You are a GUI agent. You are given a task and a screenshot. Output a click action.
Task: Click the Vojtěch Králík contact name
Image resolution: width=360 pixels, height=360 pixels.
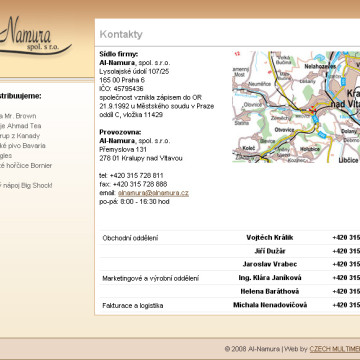[x=270, y=238]
